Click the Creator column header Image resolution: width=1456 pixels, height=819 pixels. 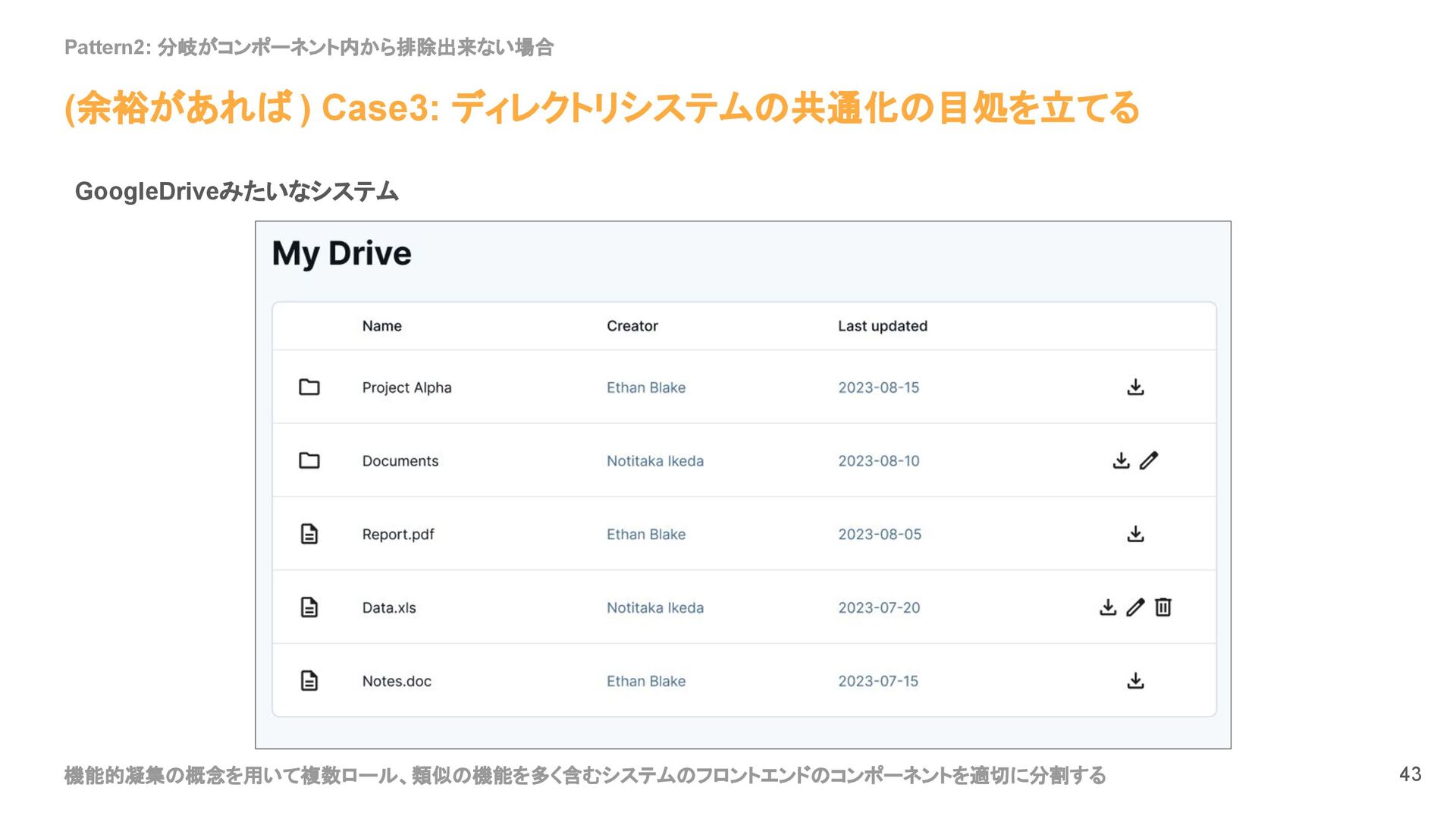pos(632,326)
